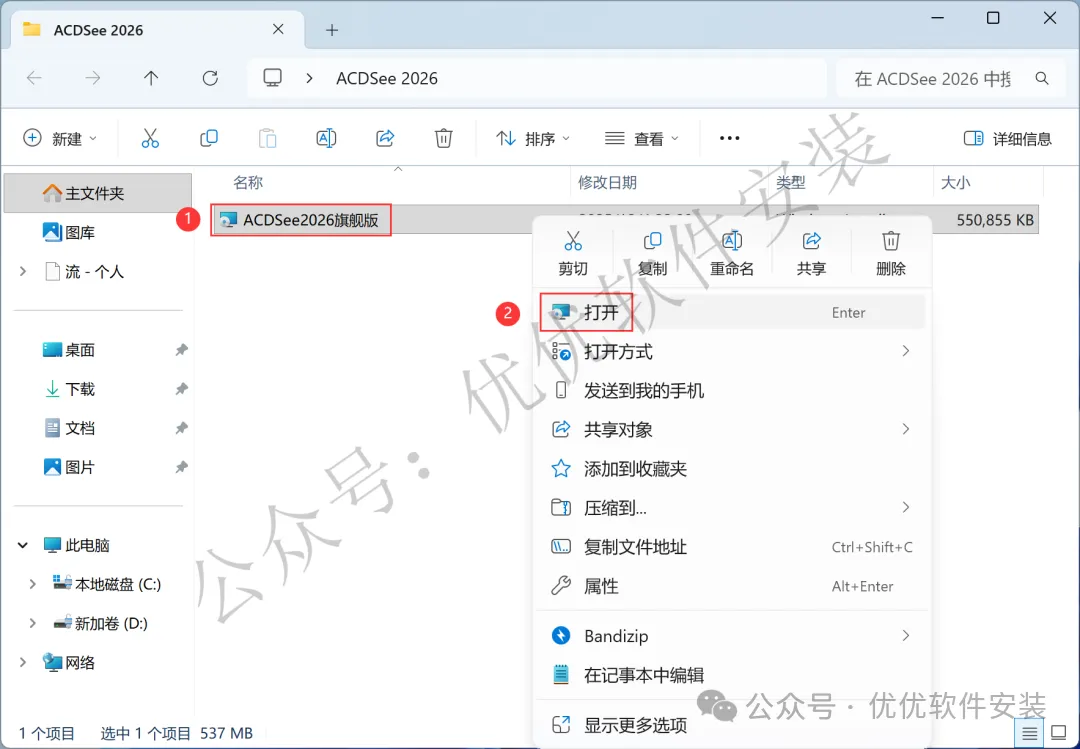Screen dimensions: 1080x749
Task: Open the 查看 view dropdown
Action: click(x=641, y=138)
